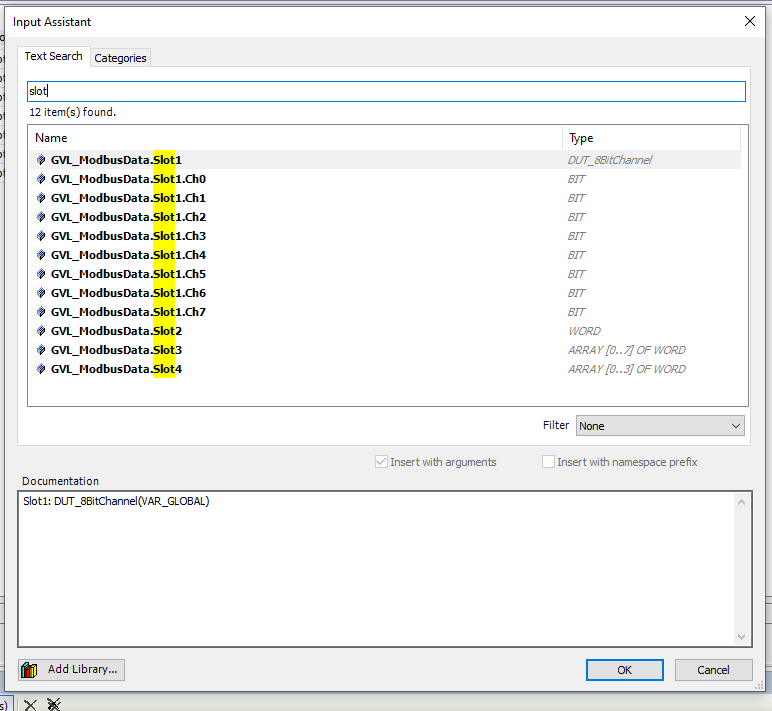Click the Add Library... button
The height and width of the screenshot is (711, 772).
71,670
